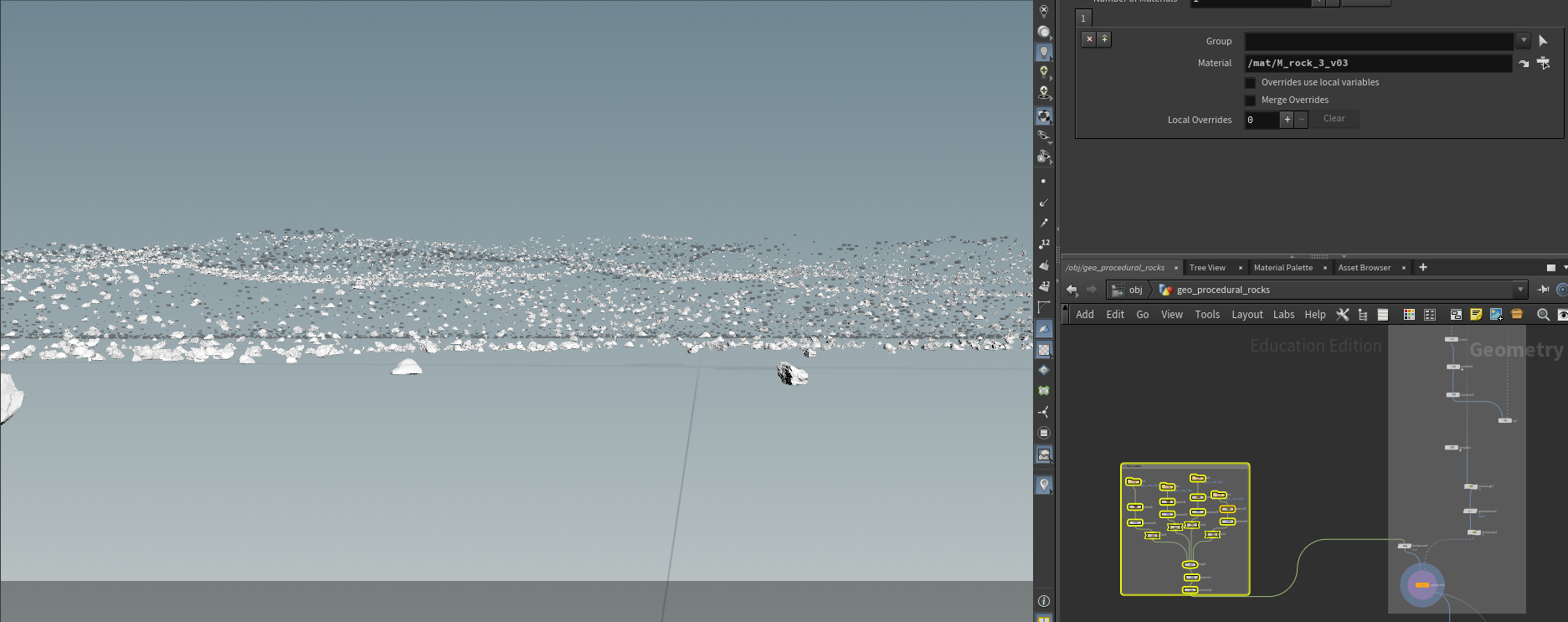This screenshot has height=622, width=1568.
Task: Go forward in network path history
Action: pyautogui.click(x=1092, y=290)
